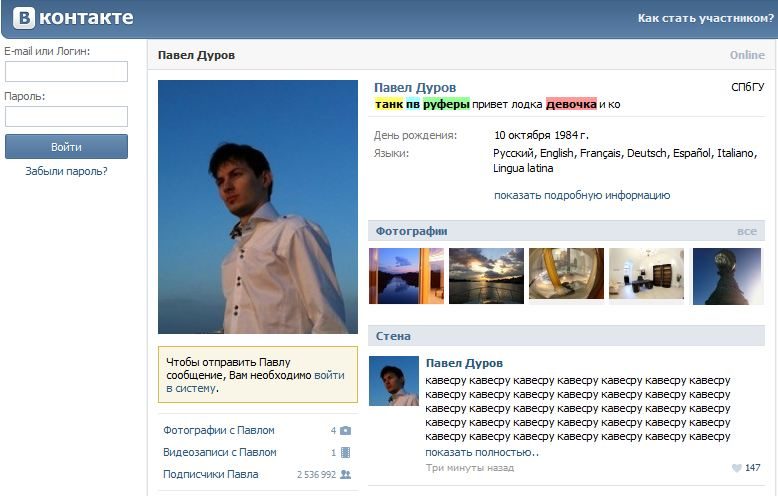Viewport: 778px width, 496px height.
Task: Open Как стать участником? header link
Action: pyautogui.click(x=706, y=18)
